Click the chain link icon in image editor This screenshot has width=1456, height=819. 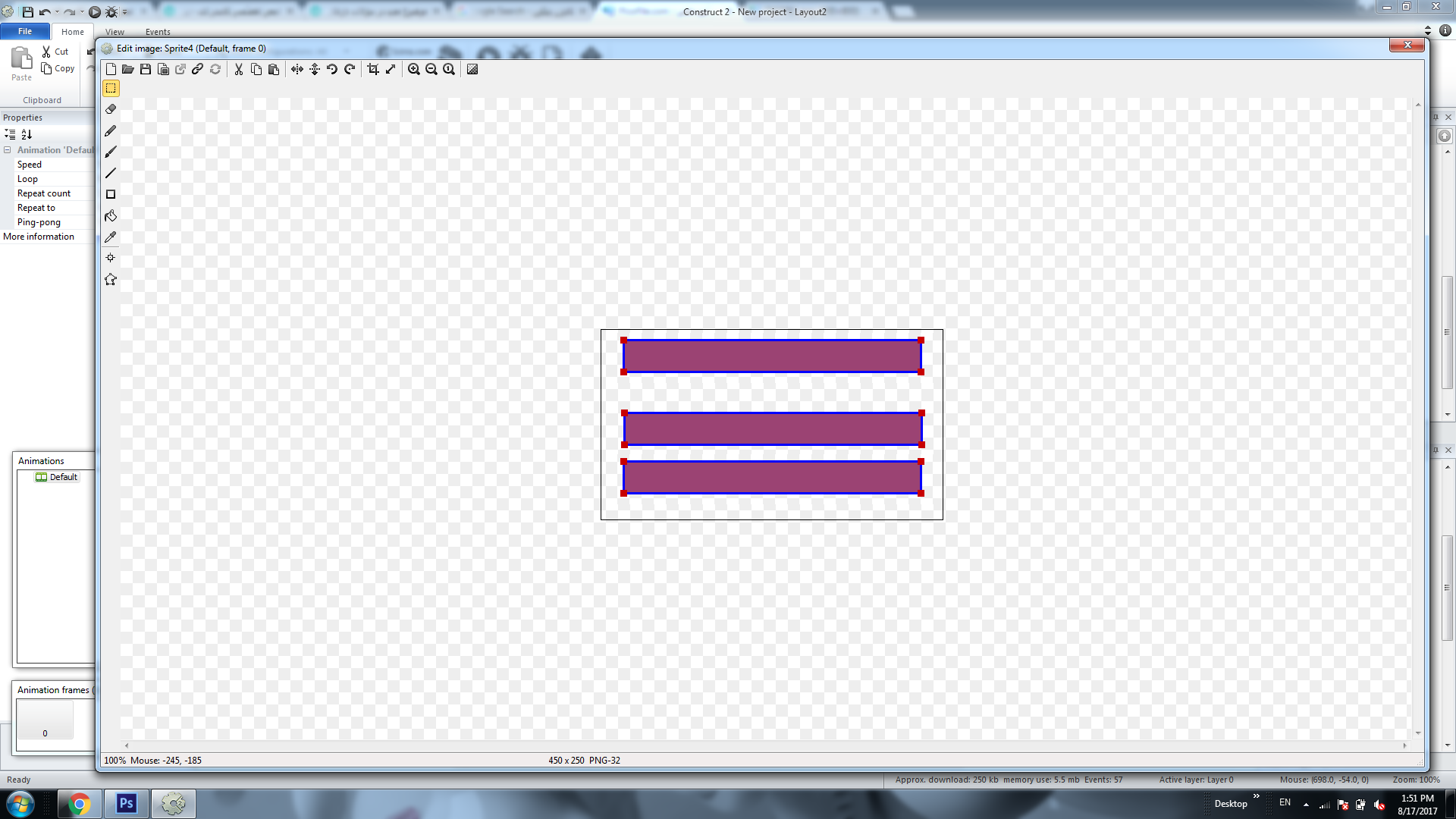197,69
